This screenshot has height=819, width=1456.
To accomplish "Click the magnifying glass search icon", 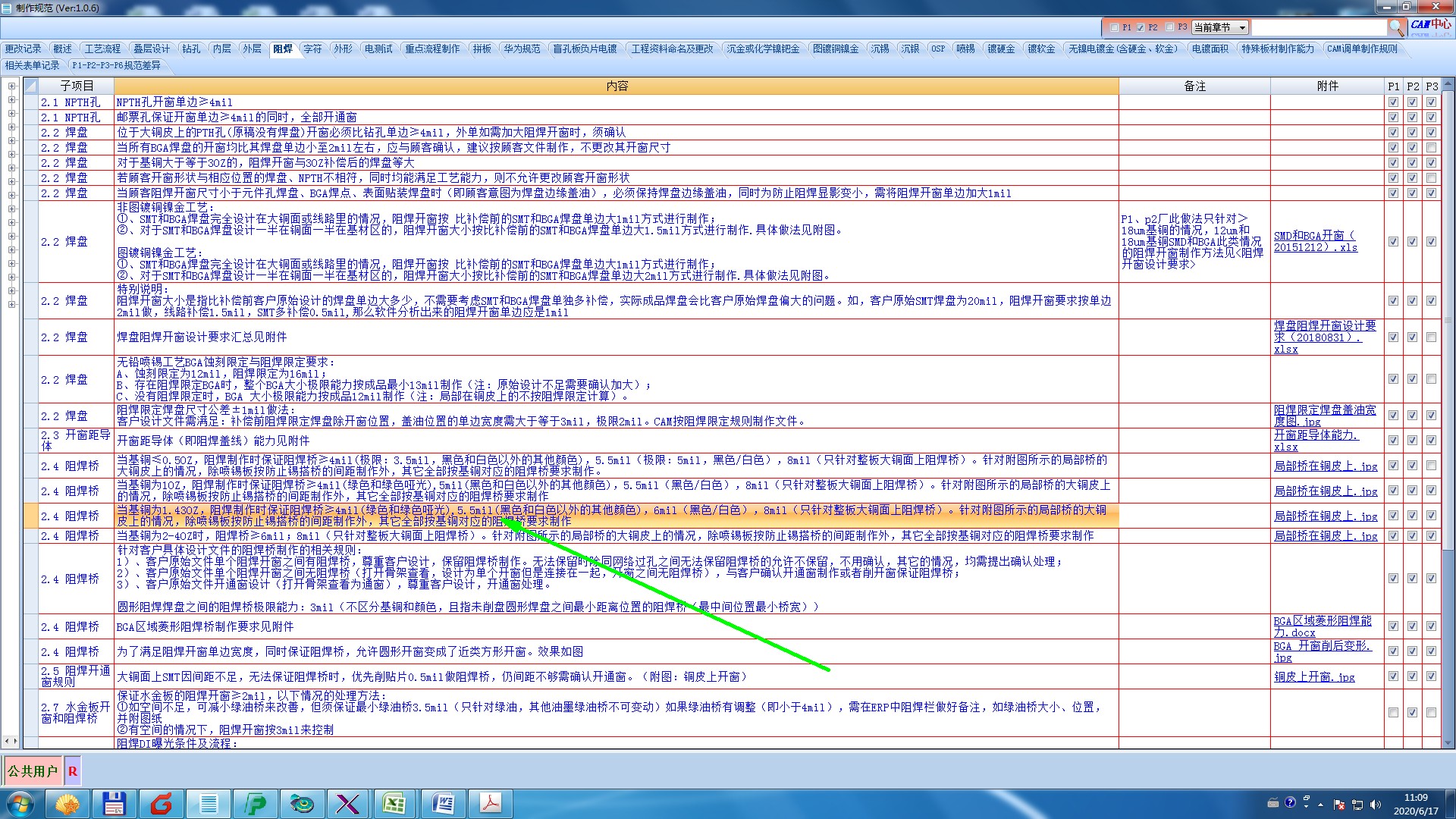I will [1395, 27].
